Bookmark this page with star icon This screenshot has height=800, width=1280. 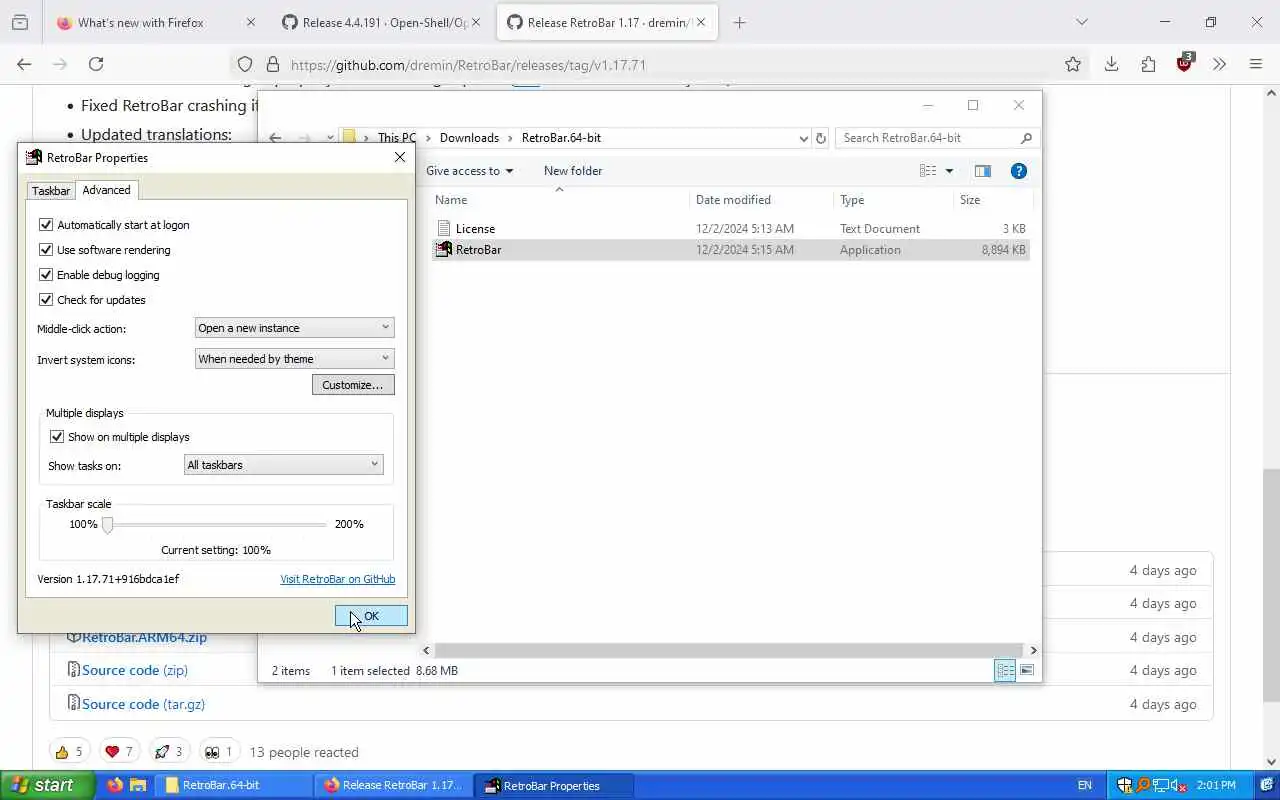coord(1073,65)
